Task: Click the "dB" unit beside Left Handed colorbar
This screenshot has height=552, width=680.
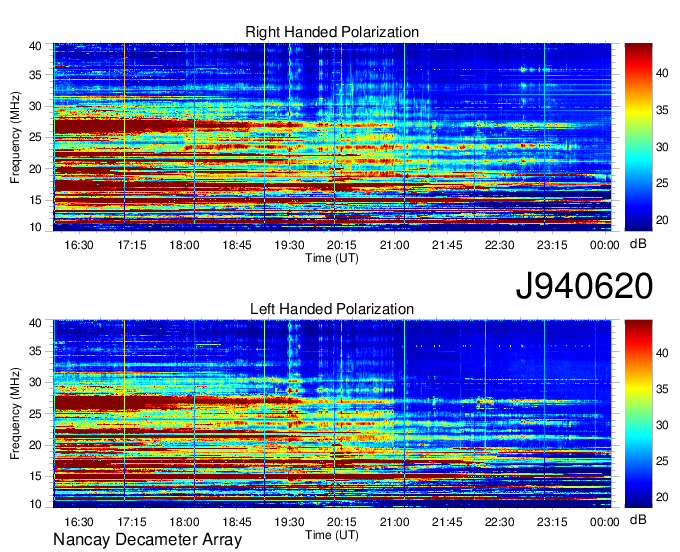Action: (638, 520)
